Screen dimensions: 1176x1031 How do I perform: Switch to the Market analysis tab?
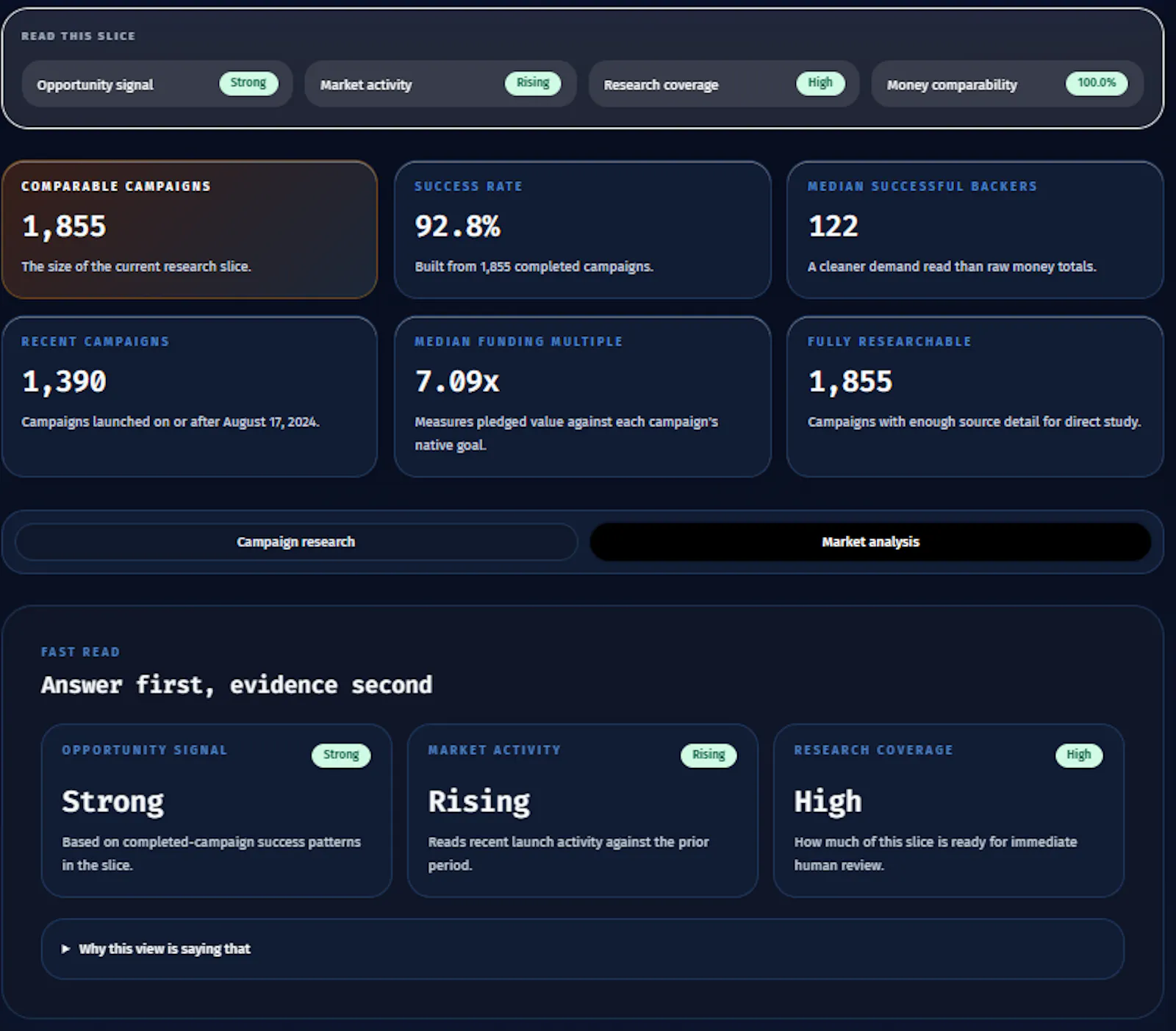(870, 542)
